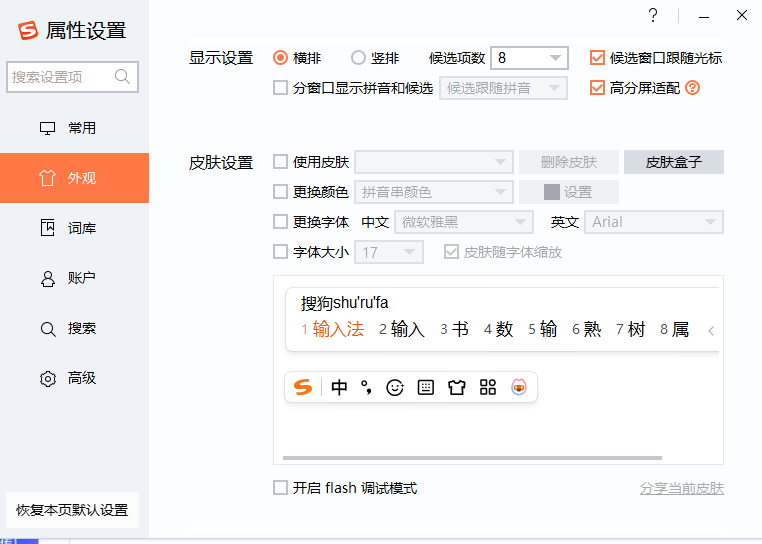Image resolution: width=762 pixels, height=544 pixels.
Task: Click the search magnifier in settings search box
Action: point(122,77)
